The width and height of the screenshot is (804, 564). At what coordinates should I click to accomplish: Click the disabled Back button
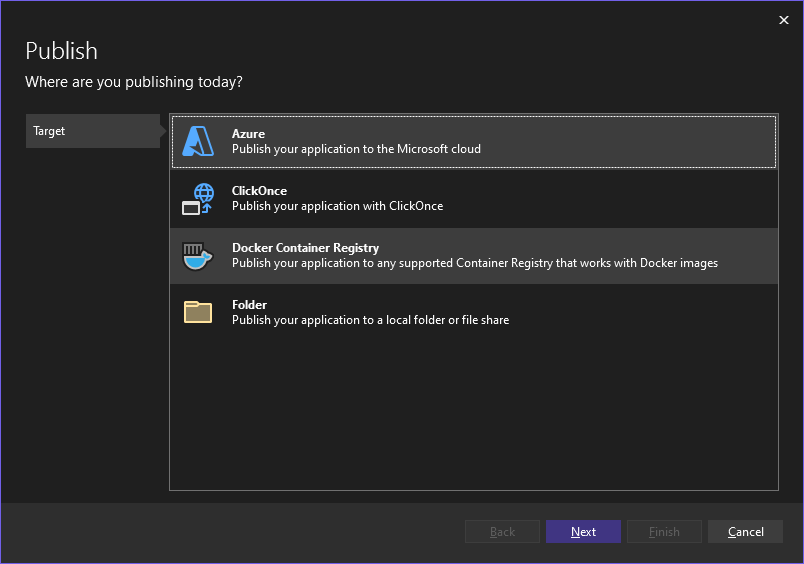tap(502, 532)
